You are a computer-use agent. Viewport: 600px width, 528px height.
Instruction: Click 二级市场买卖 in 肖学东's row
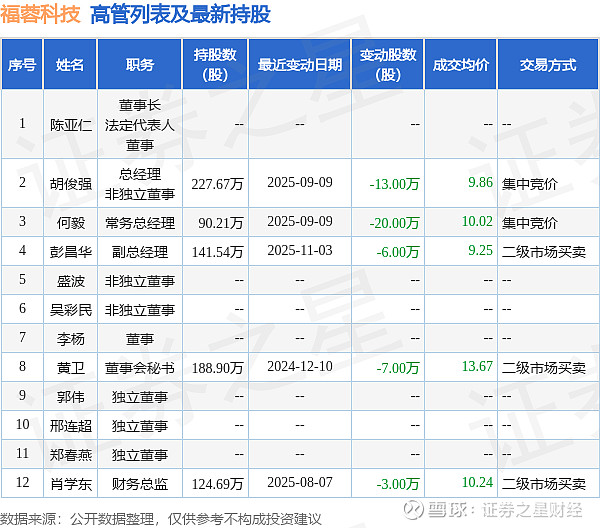[544, 484]
